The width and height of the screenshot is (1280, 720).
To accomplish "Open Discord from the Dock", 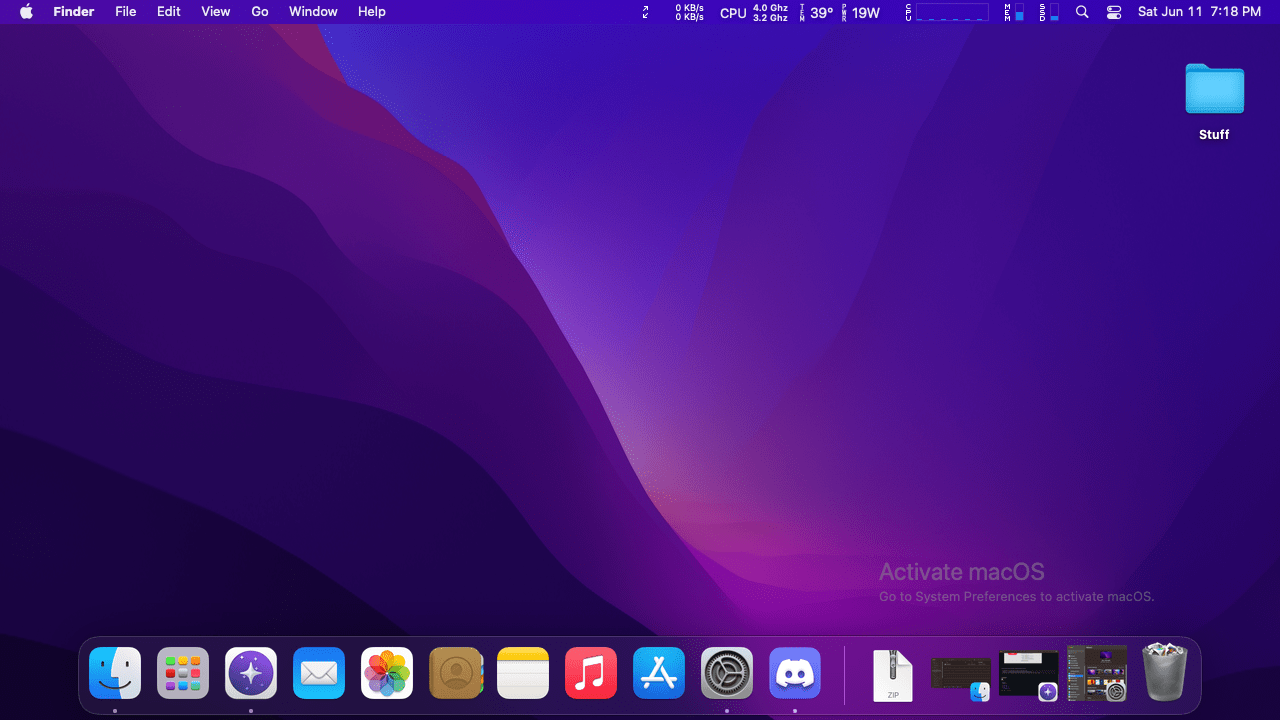I will [794, 673].
